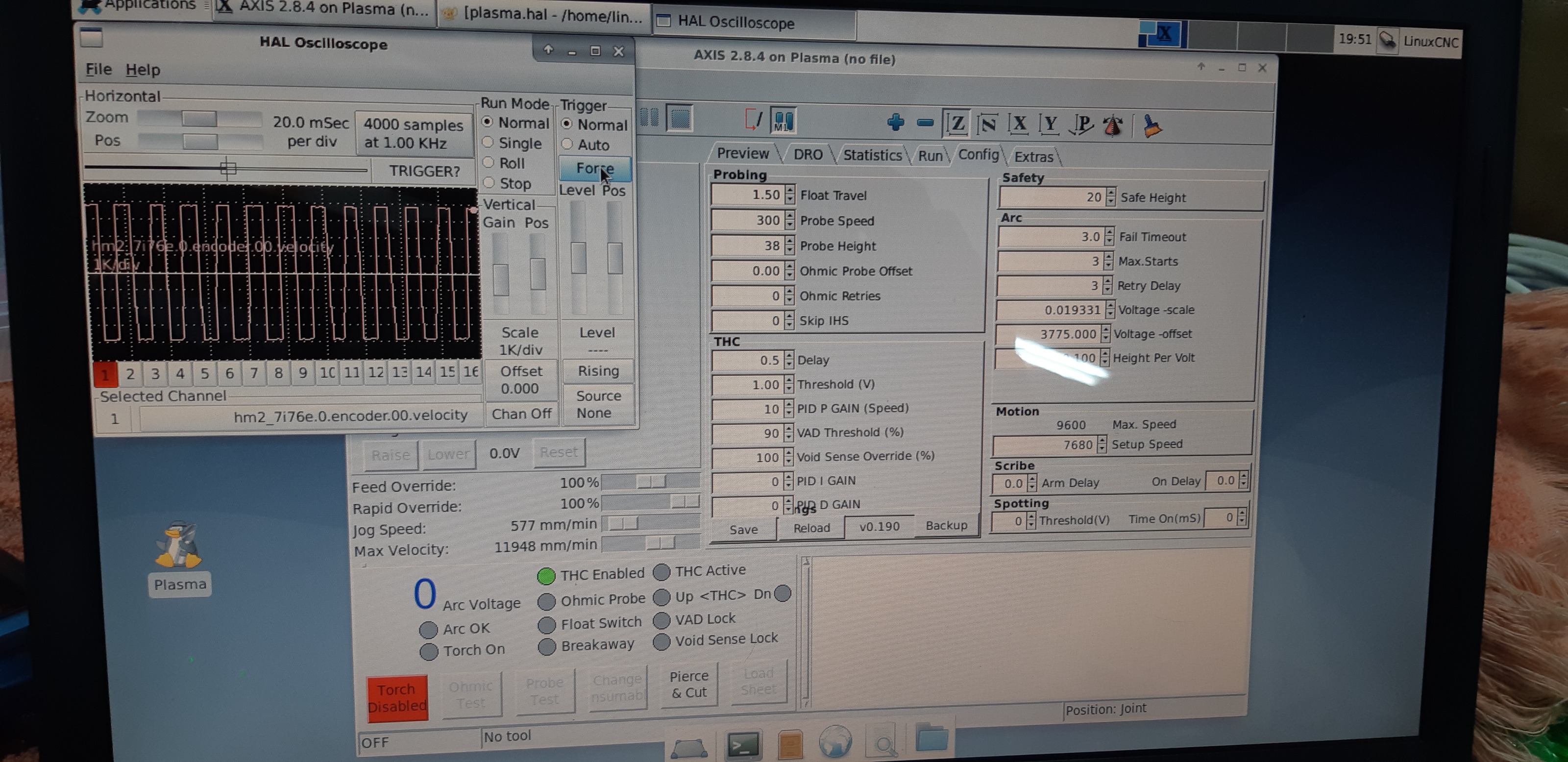
Task: Click the Voltage -scale input field
Action: pos(1050,310)
